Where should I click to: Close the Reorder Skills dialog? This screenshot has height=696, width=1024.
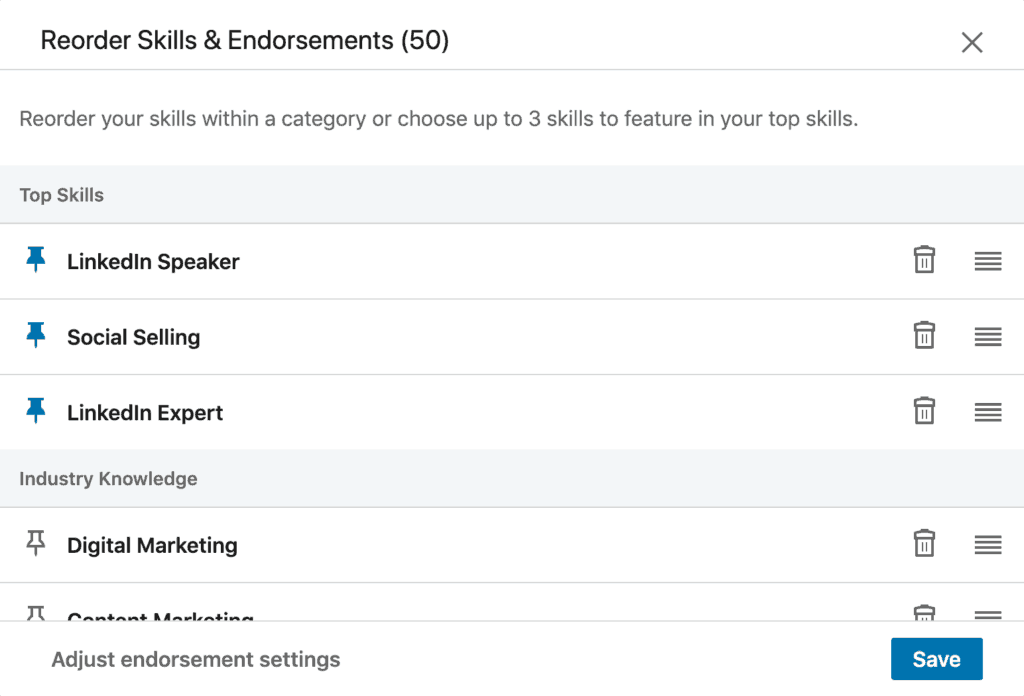pyautogui.click(x=971, y=42)
